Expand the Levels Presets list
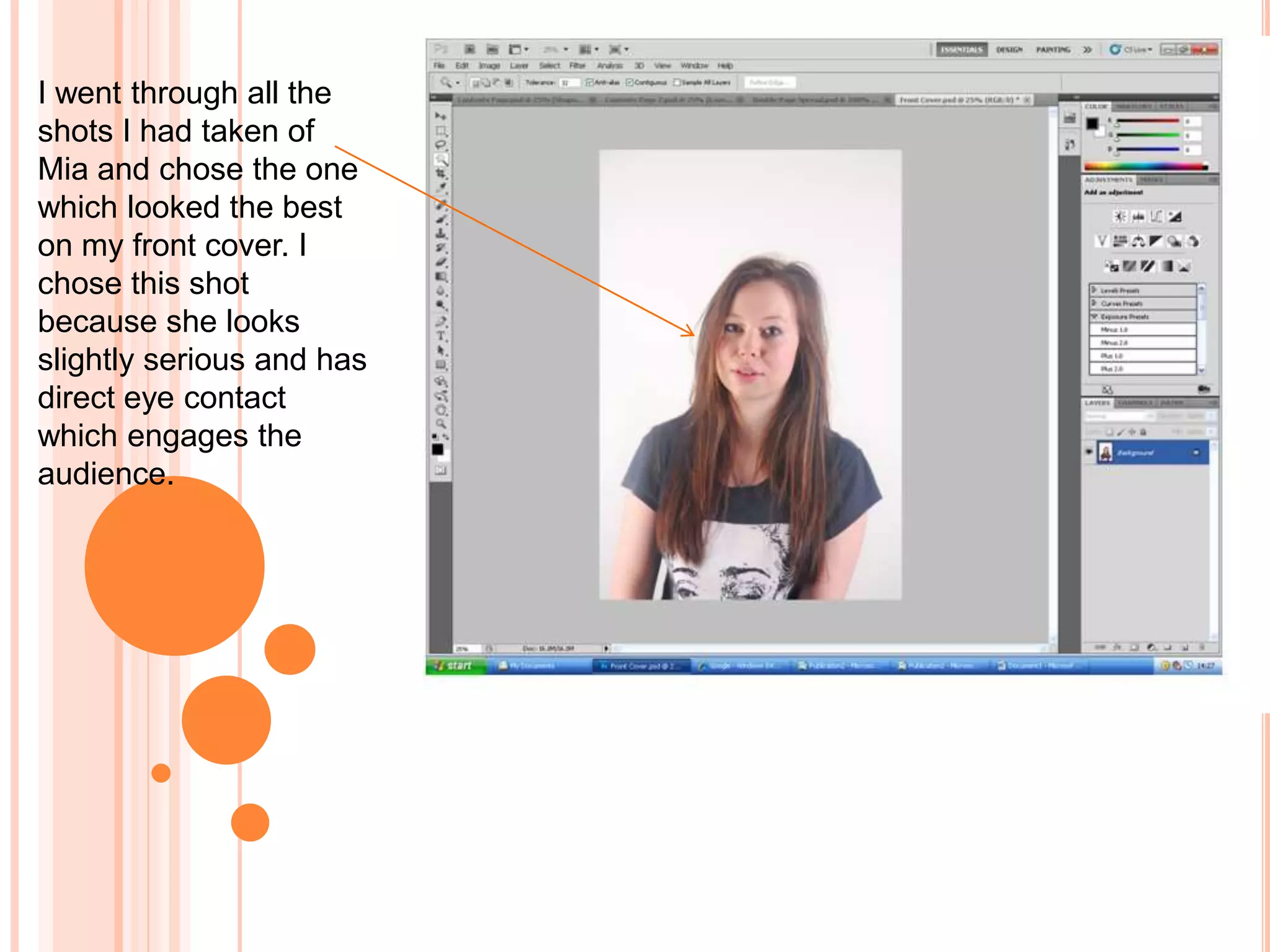 (1095, 290)
